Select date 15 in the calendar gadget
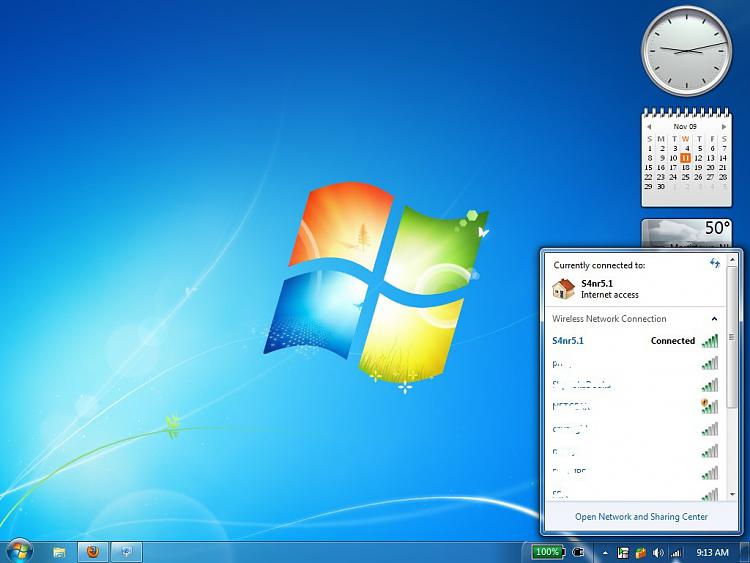Screen dimensions: 750x563 tap(649, 167)
